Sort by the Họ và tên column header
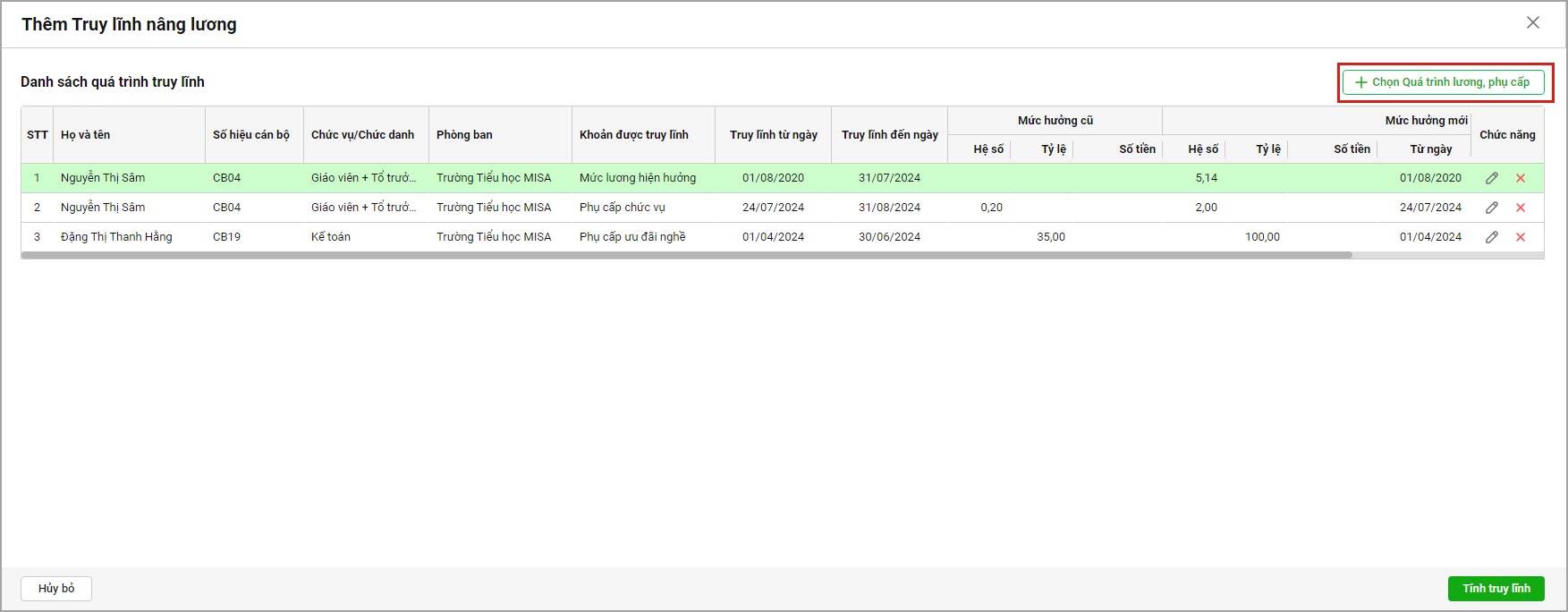Viewport: 1568px width, 612px height. [86, 135]
